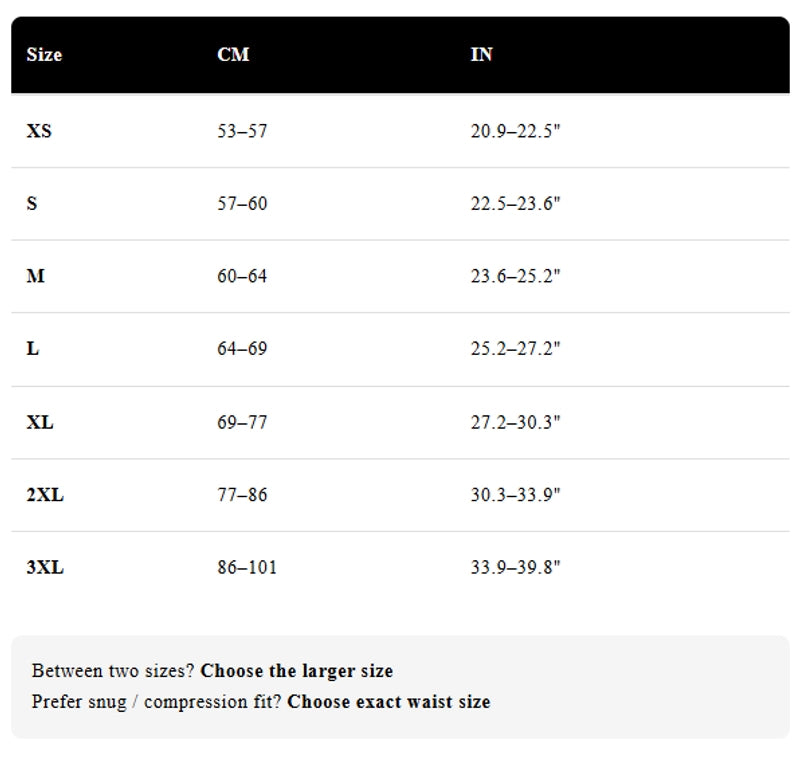Click the IN column header
The width and height of the screenshot is (800, 764).
[481, 55]
